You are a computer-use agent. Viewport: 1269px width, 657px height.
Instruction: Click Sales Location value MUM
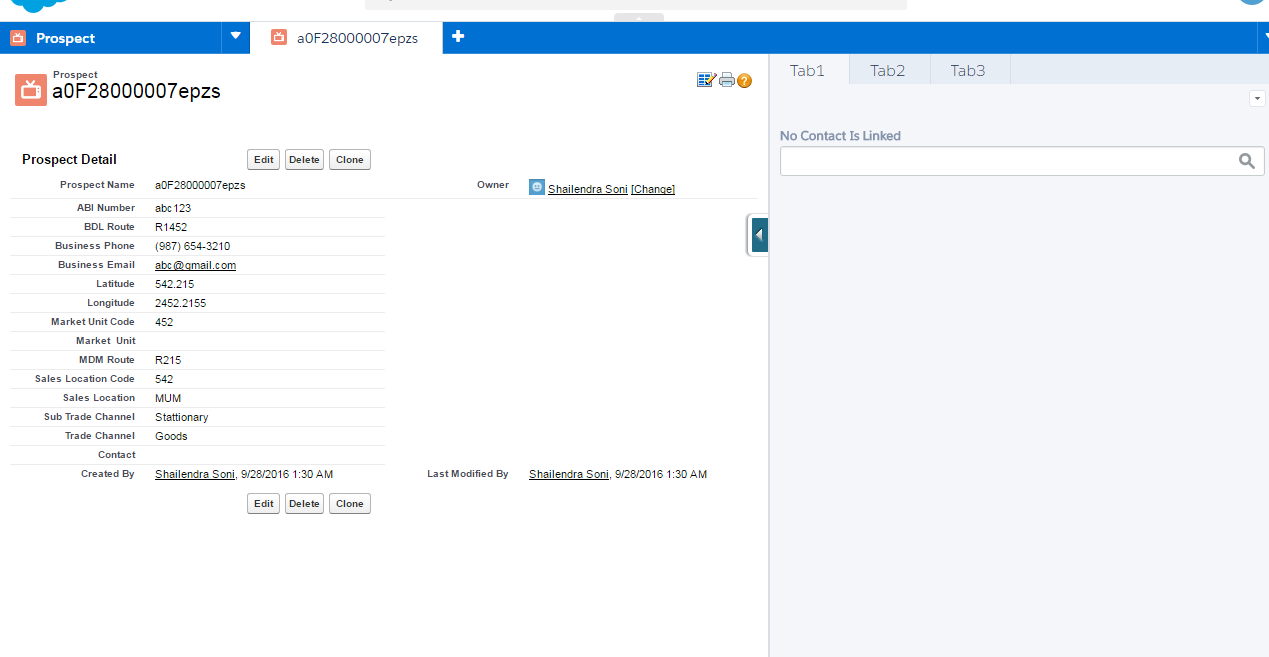point(168,398)
